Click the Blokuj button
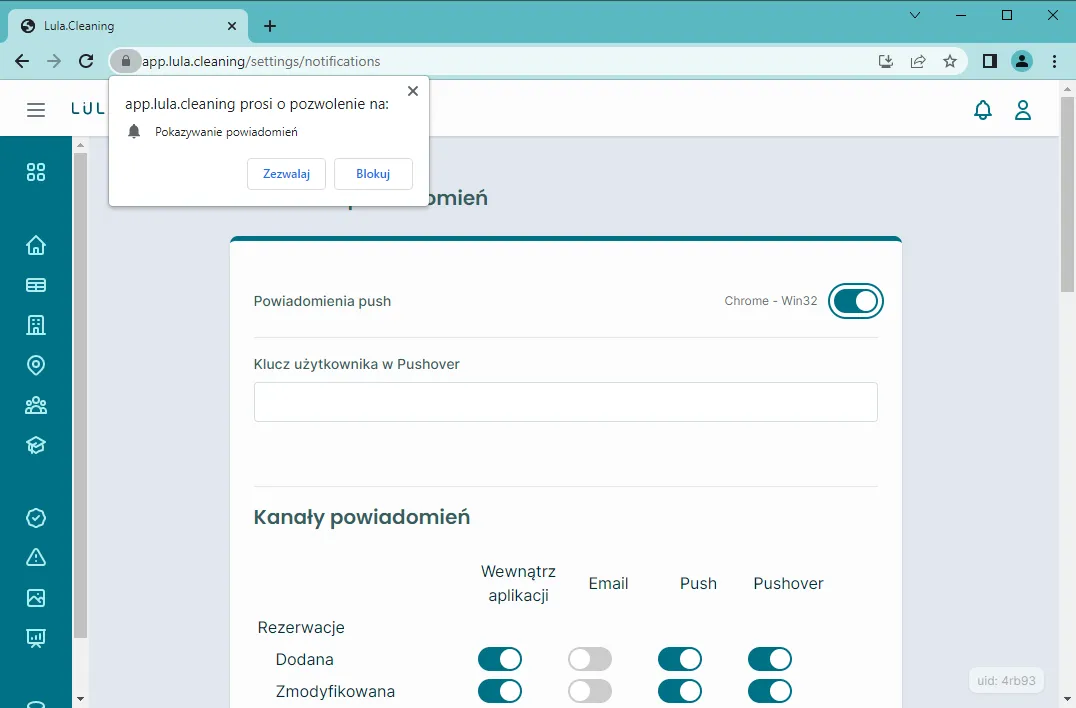Image resolution: width=1076 pixels, height=708 pixels. click(x=373, y=173)
